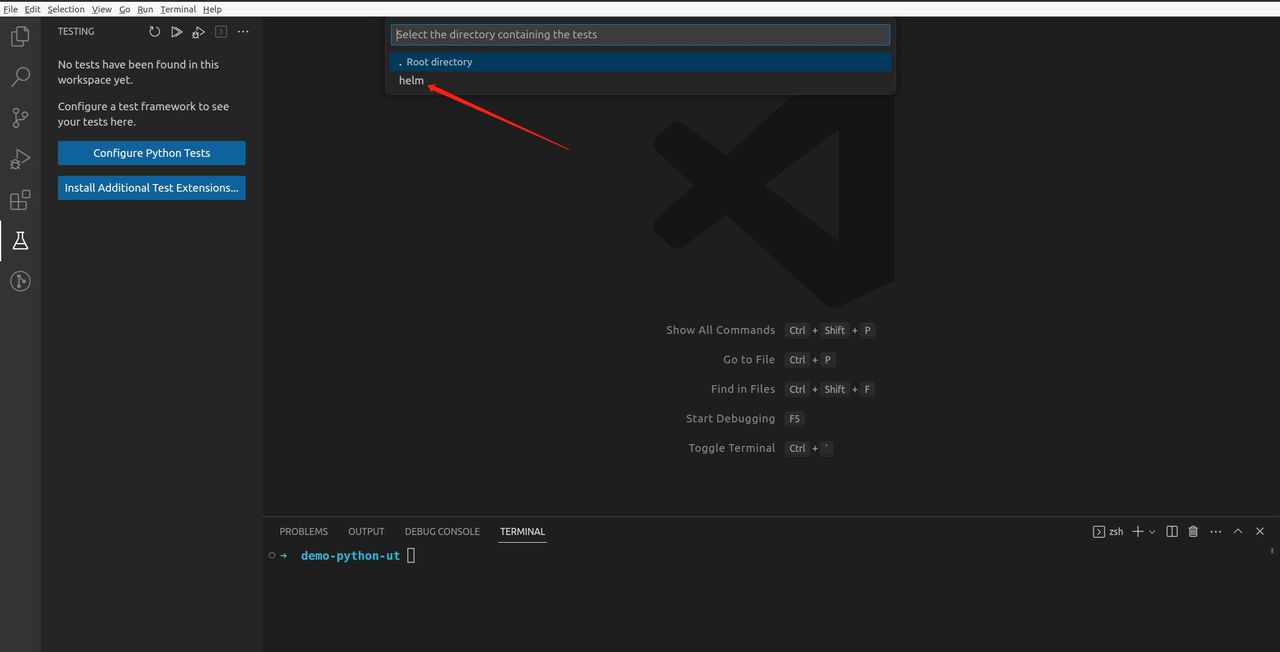Click the Toggle Terminal hint

731,448
